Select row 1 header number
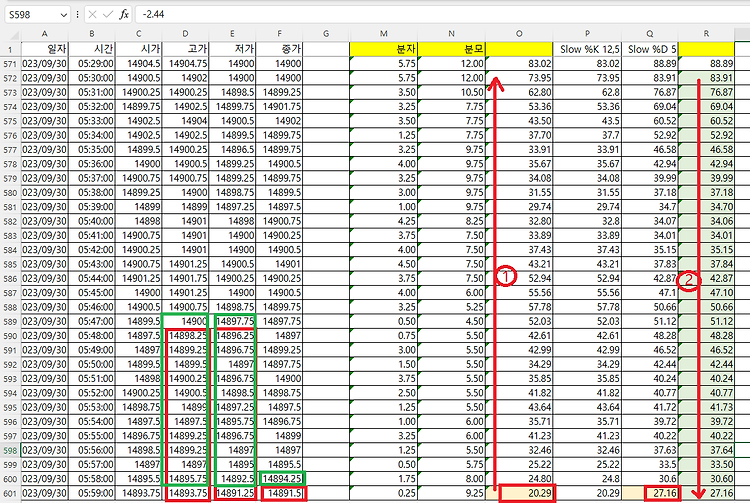Image resolution: width=750 pixels, height=503 pixels. pyautogui.click(x=10, y=49)
